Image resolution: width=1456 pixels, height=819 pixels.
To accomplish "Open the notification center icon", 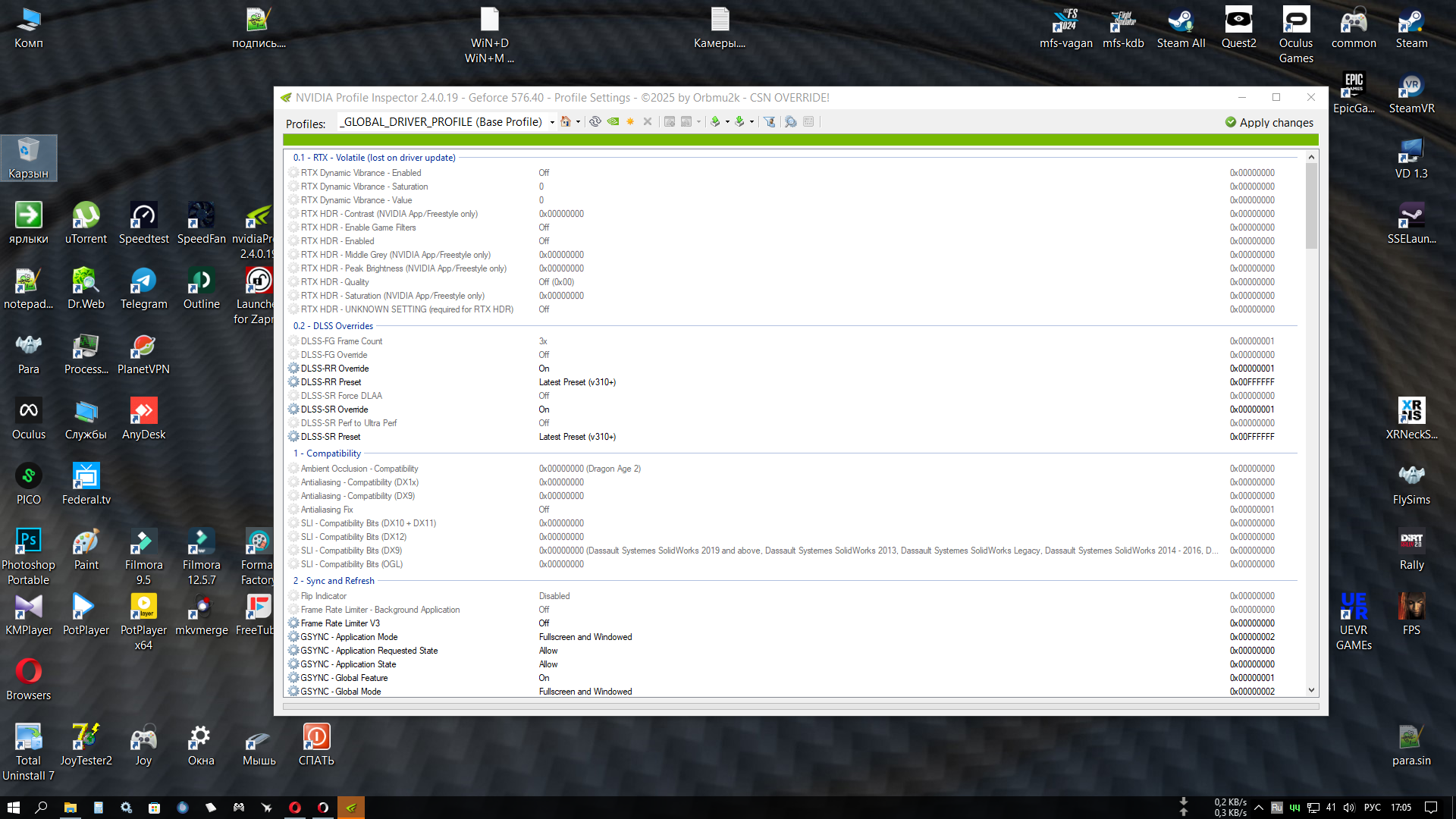I will click(1431, 808).
